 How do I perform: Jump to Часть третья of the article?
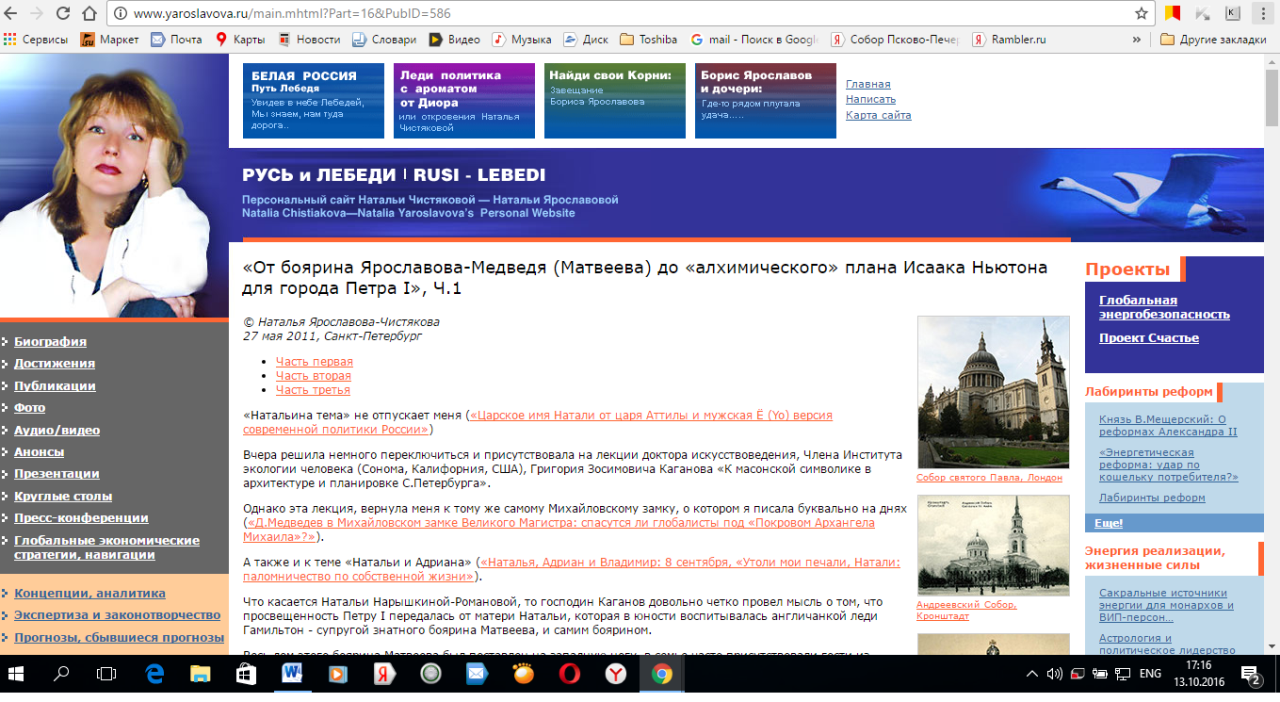tap(313, 390)
